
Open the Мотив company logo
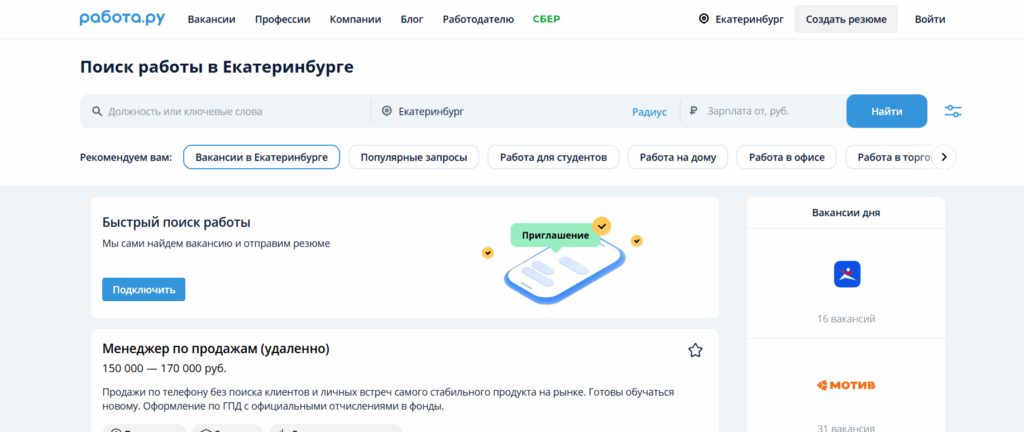(x=846, y=385)
